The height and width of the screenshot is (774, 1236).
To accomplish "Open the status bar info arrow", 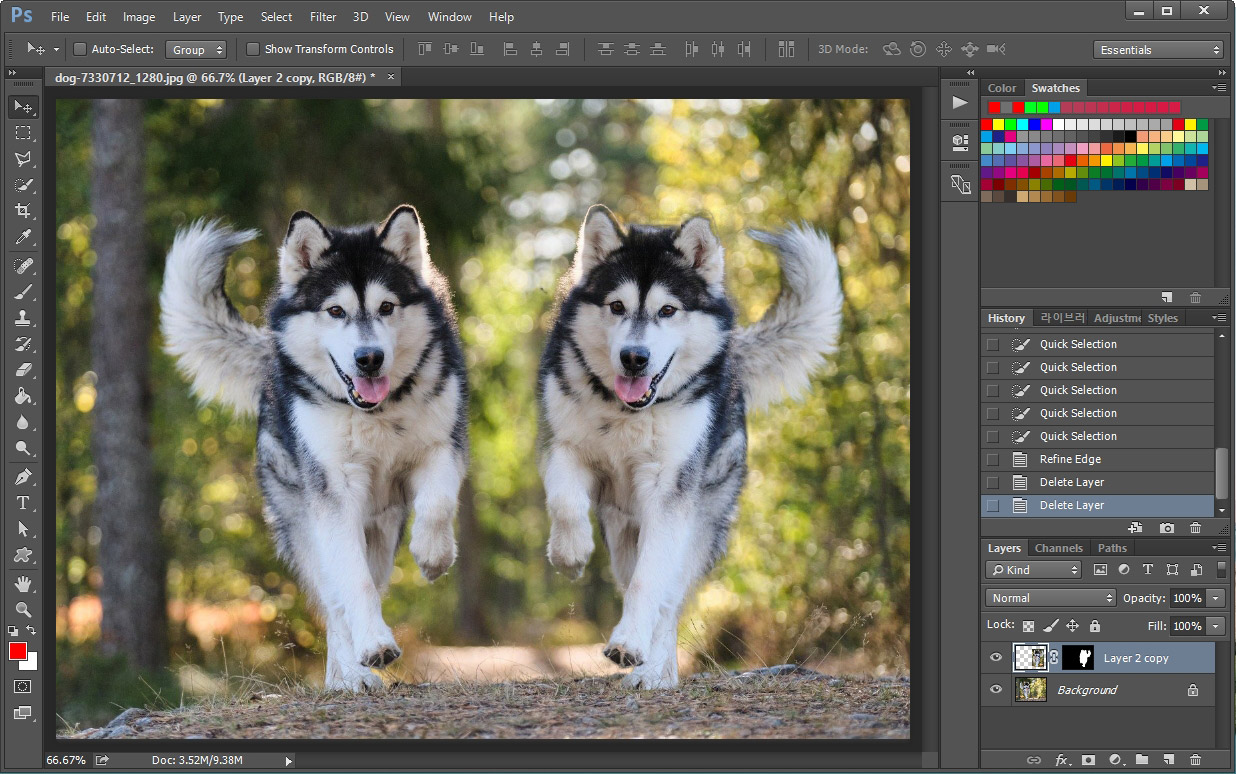I will [x=289, y=761].
